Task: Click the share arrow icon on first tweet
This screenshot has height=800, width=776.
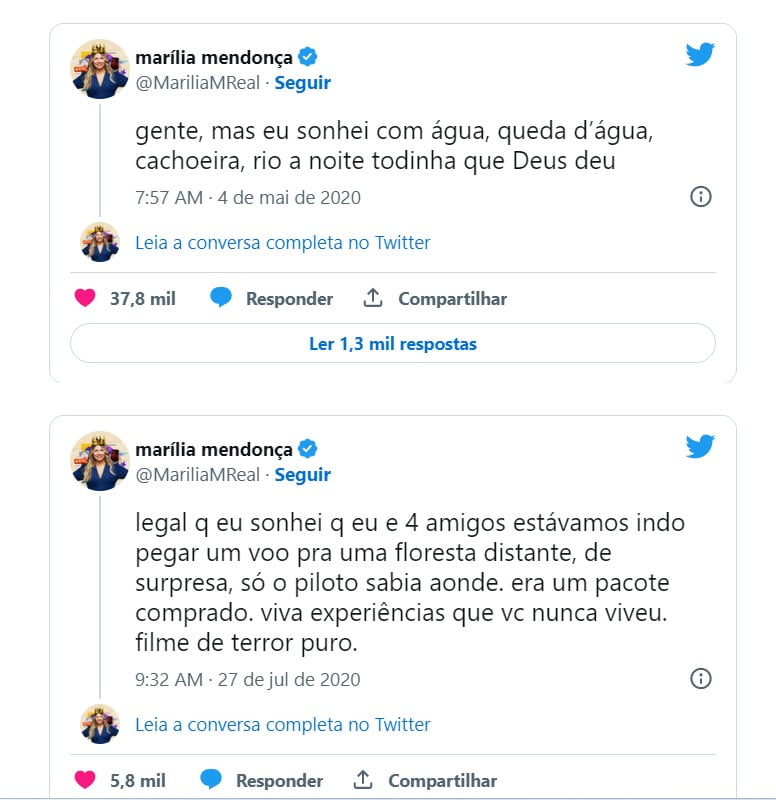Action: (373, 297)
